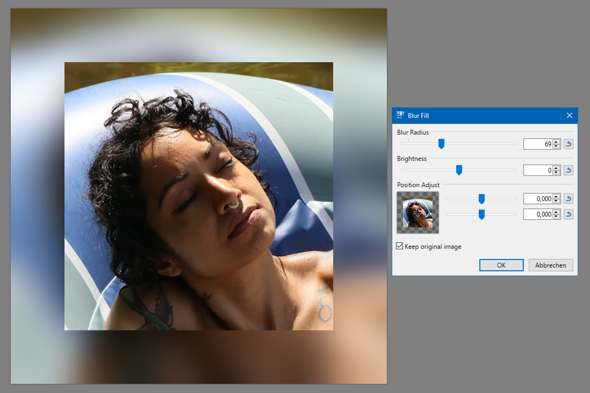Toggle the Keep original image checkbox
Viewport: 590px width, 393px height.
click(x=400, y=246)
